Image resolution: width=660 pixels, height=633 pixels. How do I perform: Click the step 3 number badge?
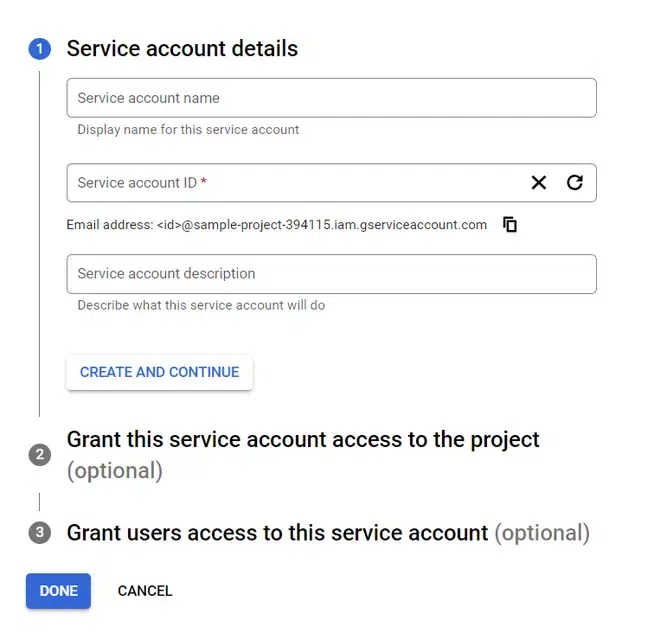click(40, 533)
